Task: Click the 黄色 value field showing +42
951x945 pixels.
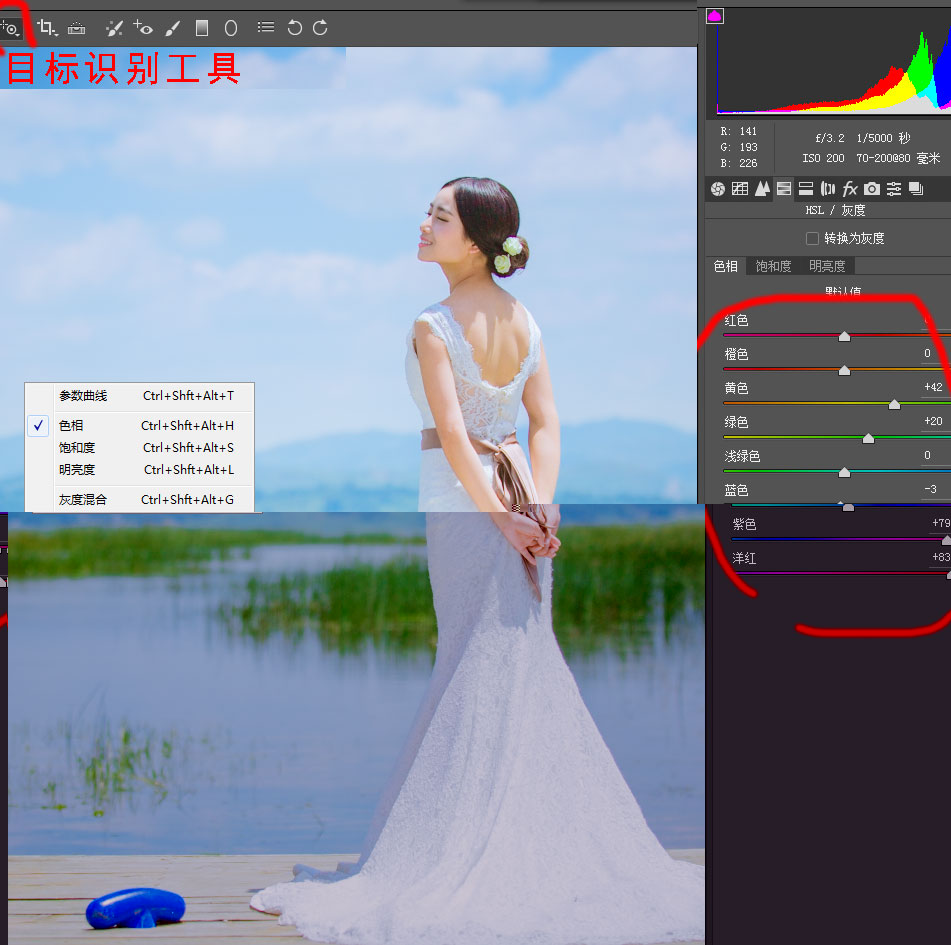Action: click(x=933, y=387)
